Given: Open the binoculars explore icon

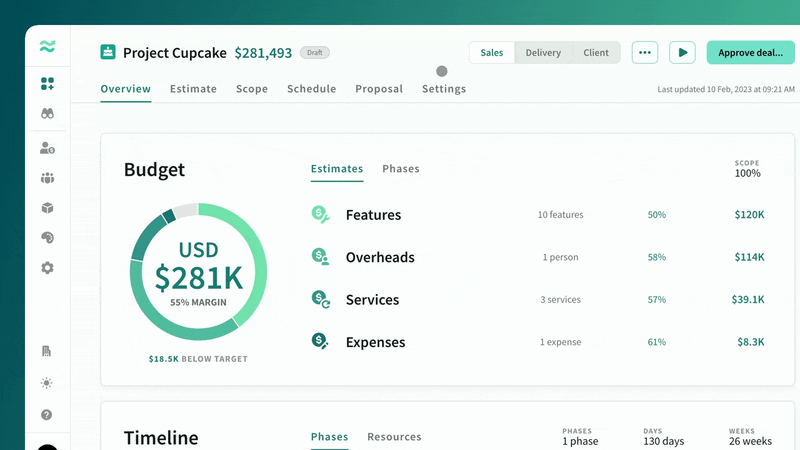Looking at the screenshot, I should click(x=47, y=113).
